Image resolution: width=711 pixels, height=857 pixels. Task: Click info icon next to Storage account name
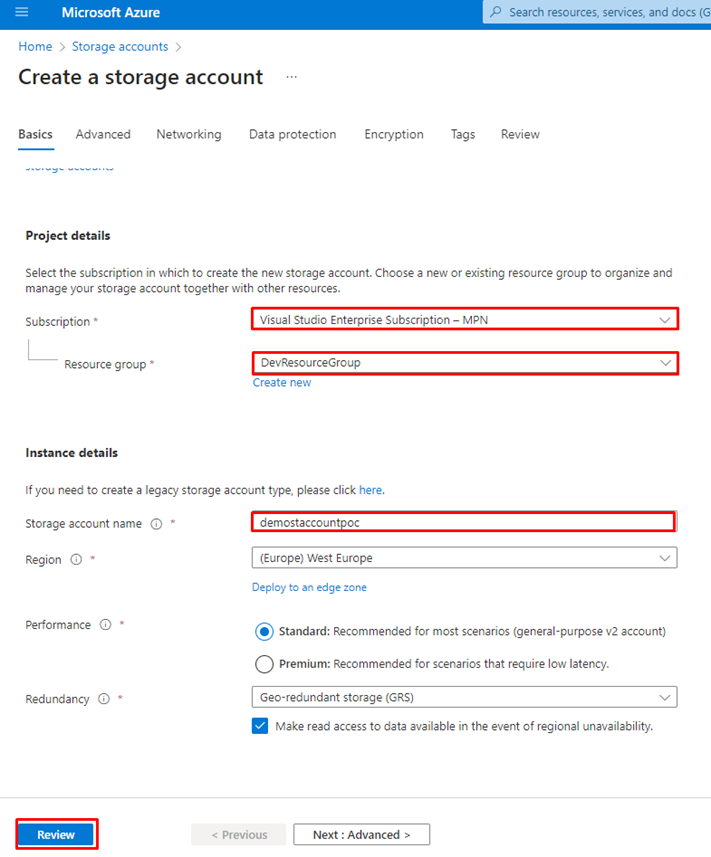(x=156, y=523)
